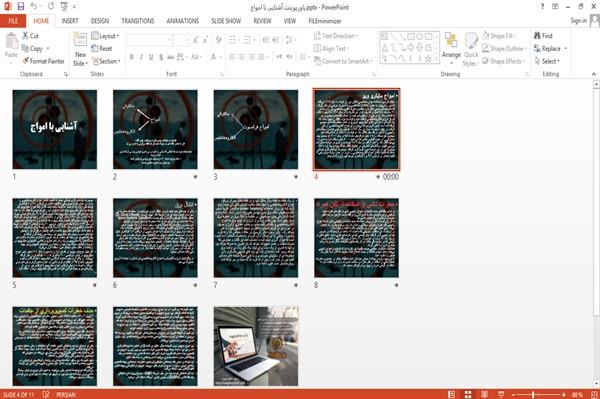Screen dimensions: 600x399
Task: Toggle Bold formatting
Action: (132, 57)
